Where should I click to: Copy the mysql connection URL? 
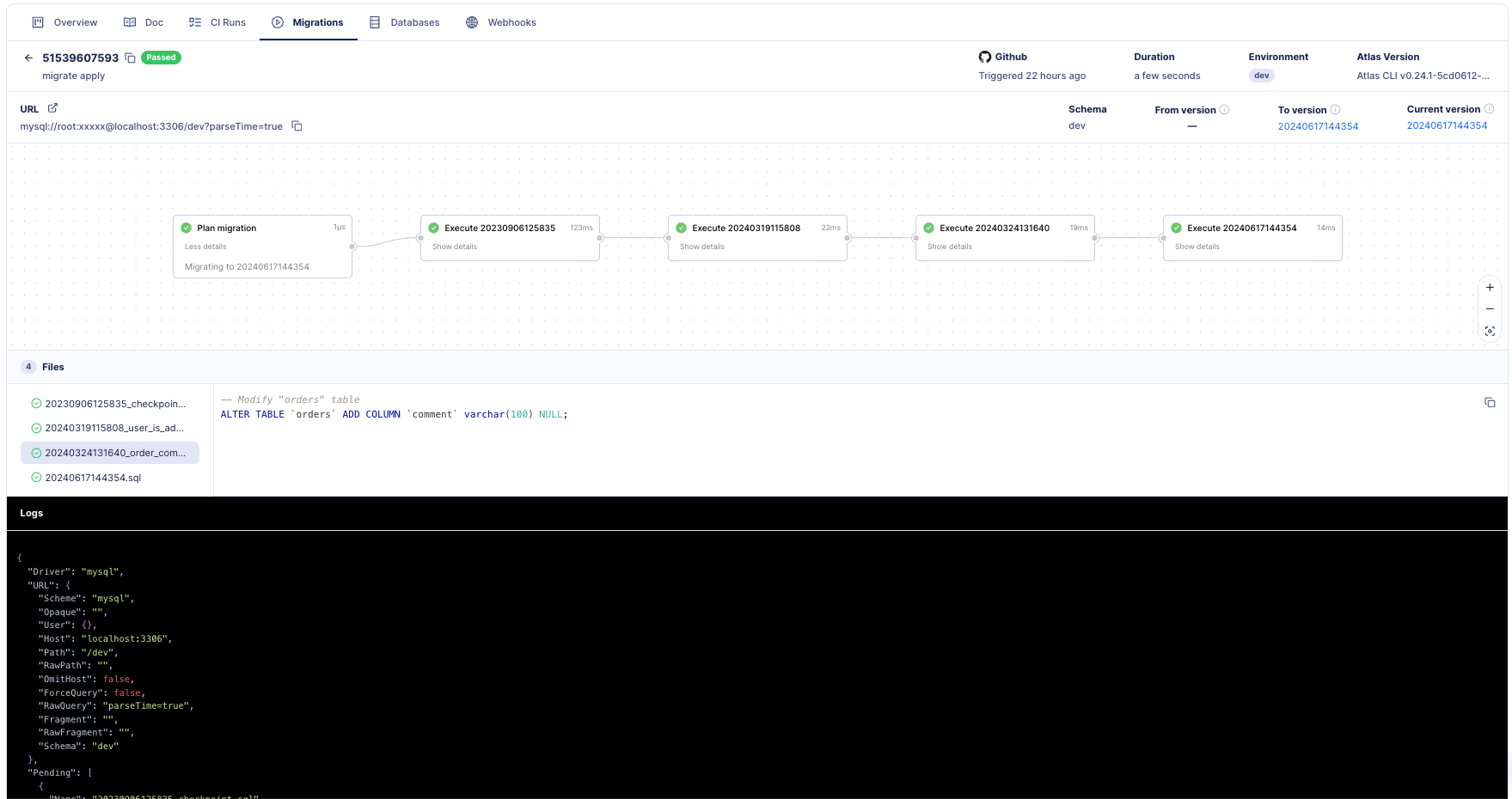[297, 125]
